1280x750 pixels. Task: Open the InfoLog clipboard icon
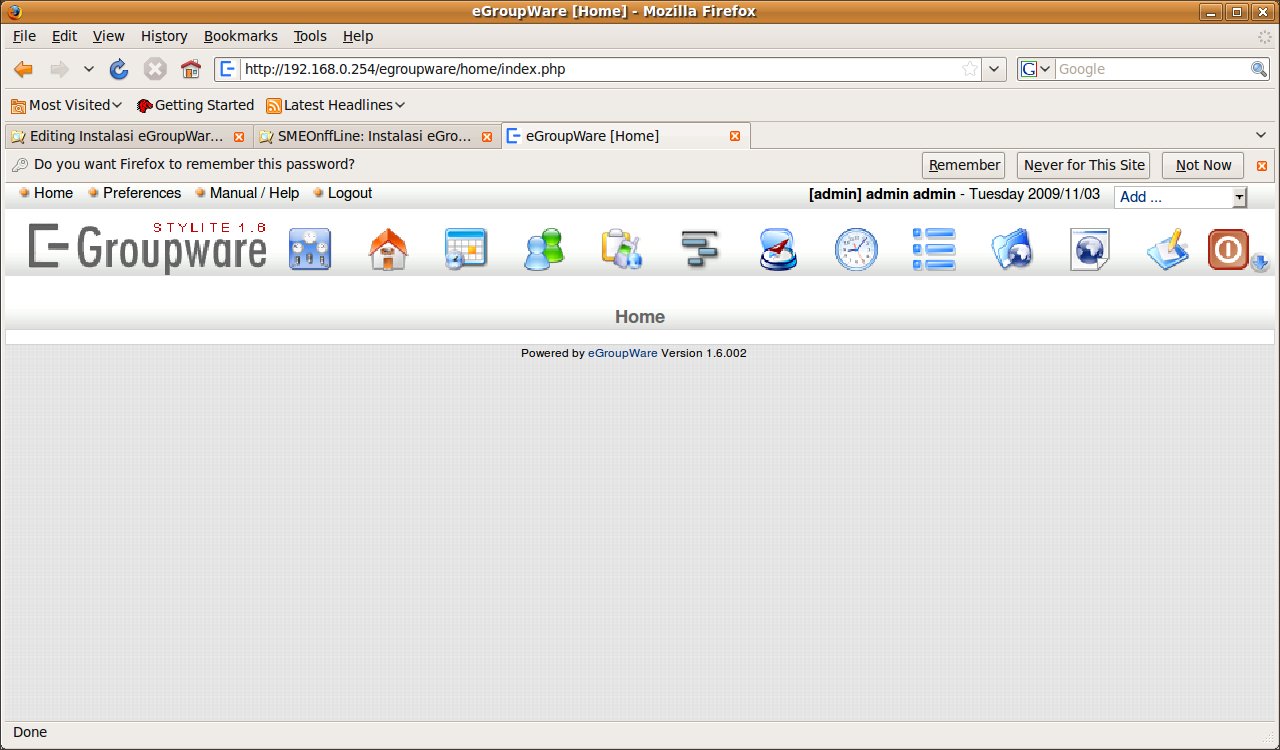click(622, 249)
